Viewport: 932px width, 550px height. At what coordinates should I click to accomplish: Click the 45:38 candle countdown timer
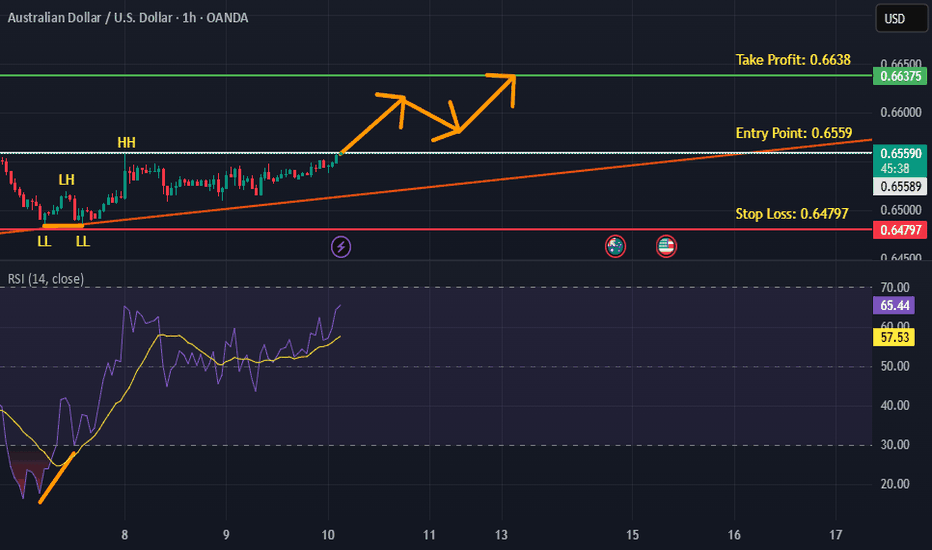pyautogui.click(x=895, y=169)
